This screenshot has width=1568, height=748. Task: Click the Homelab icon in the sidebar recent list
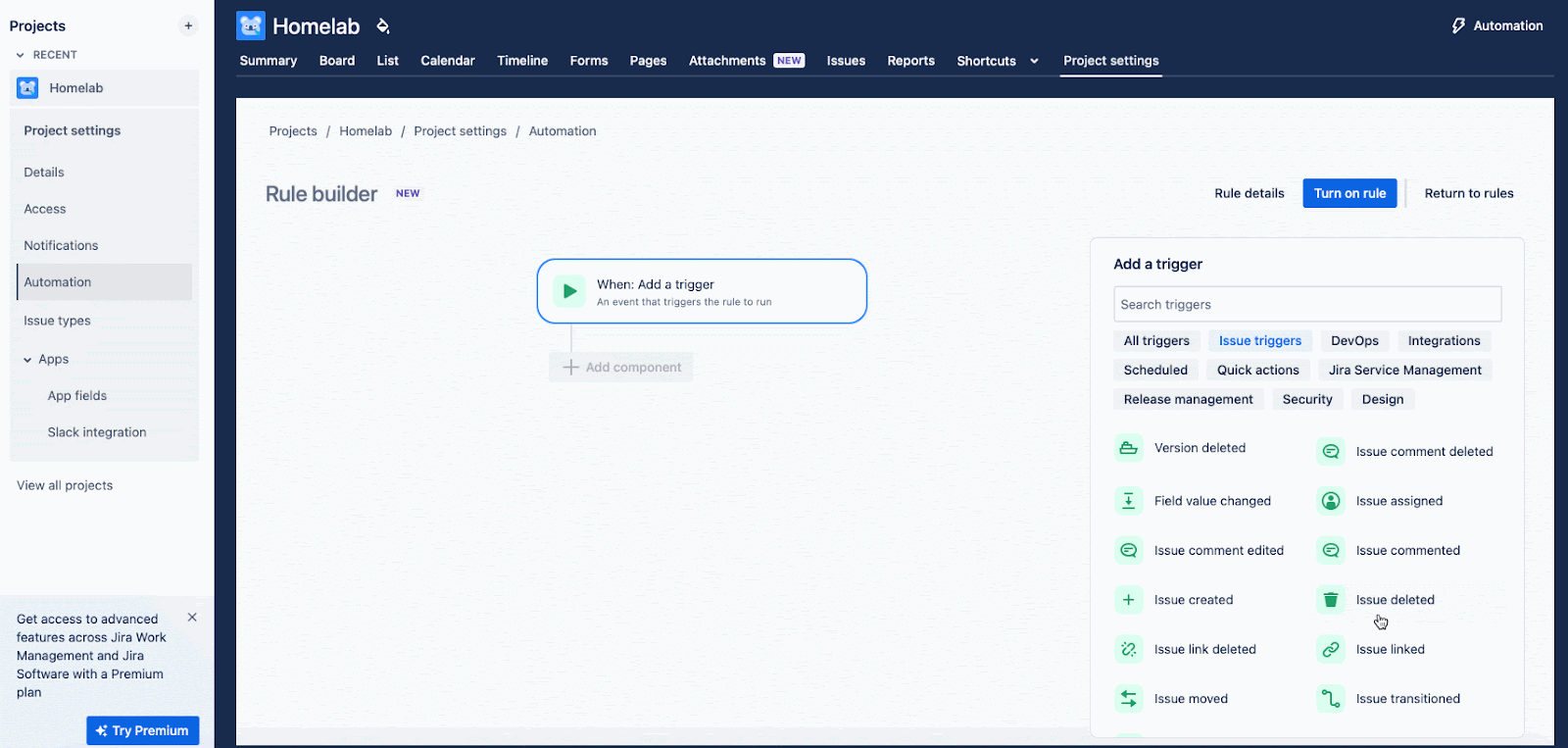[x=27, y=88]
